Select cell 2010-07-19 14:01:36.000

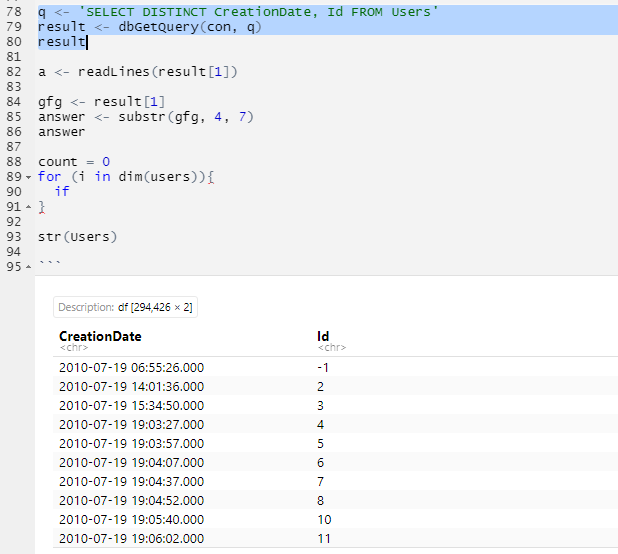[131, 387]
